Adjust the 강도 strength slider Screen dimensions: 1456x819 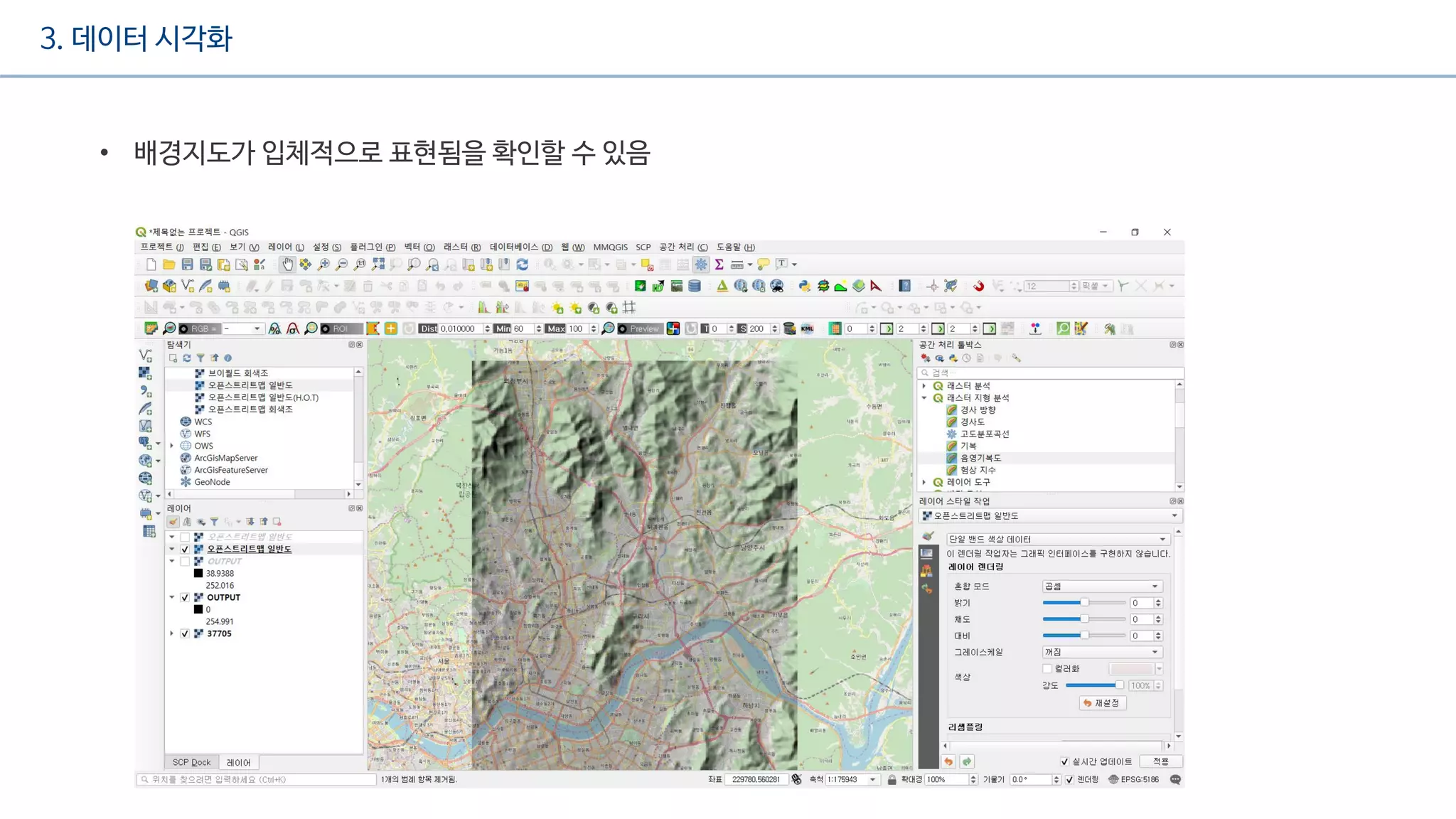[1095, 685]
